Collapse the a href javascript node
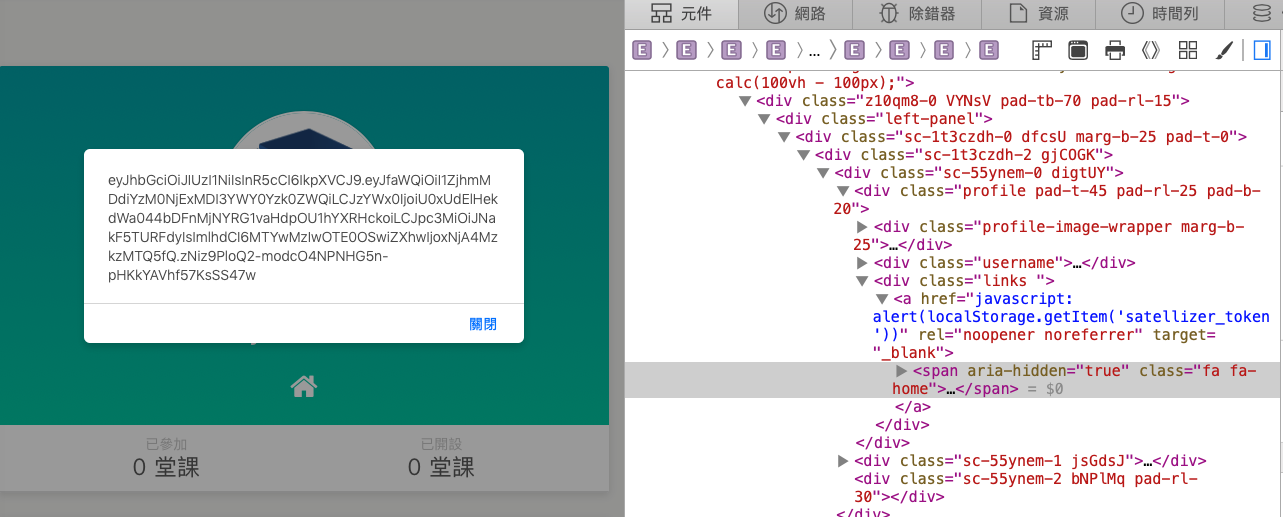 point(881,299)
